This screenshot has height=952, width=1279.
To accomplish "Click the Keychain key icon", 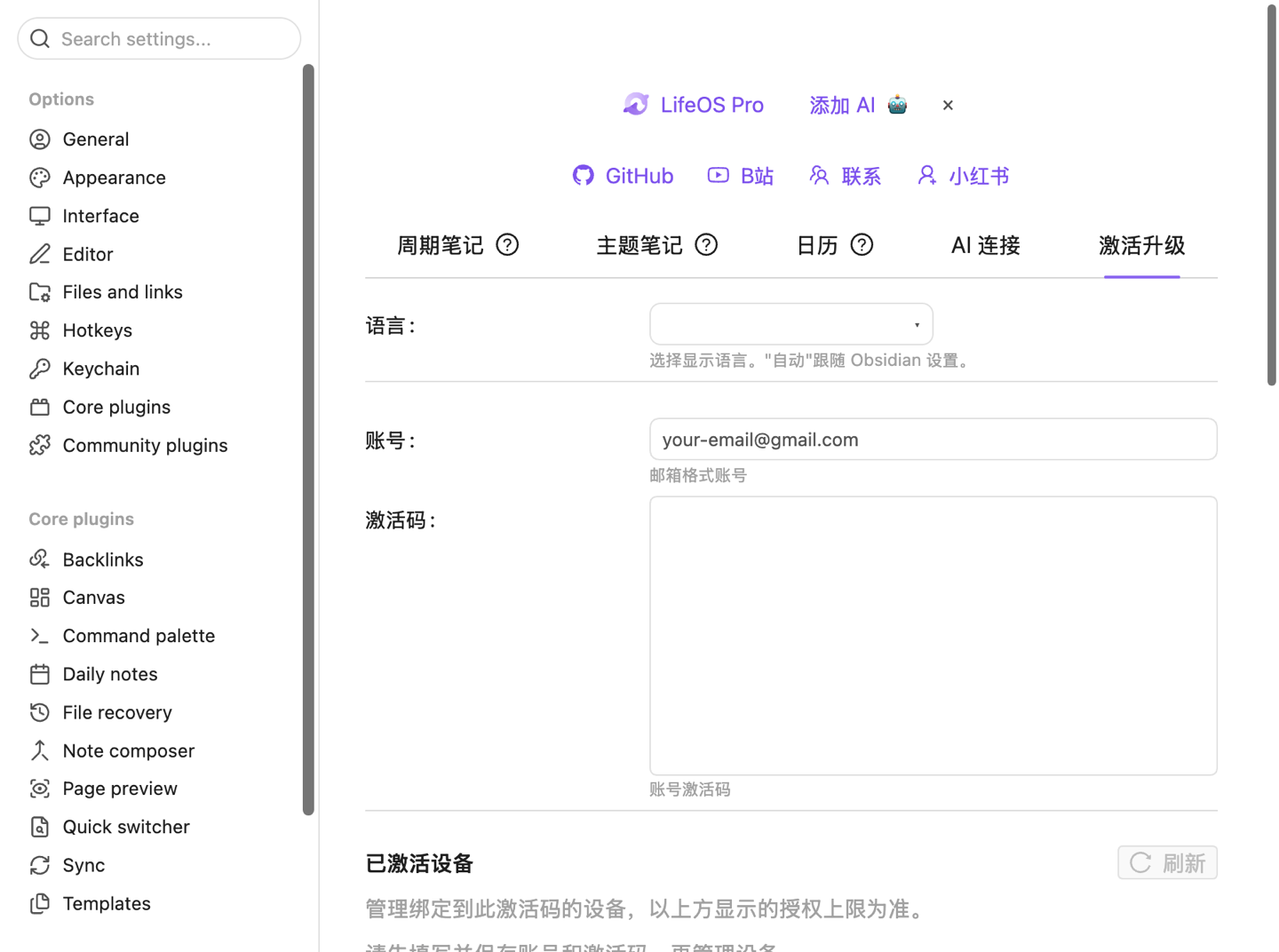I will point(40,369).
